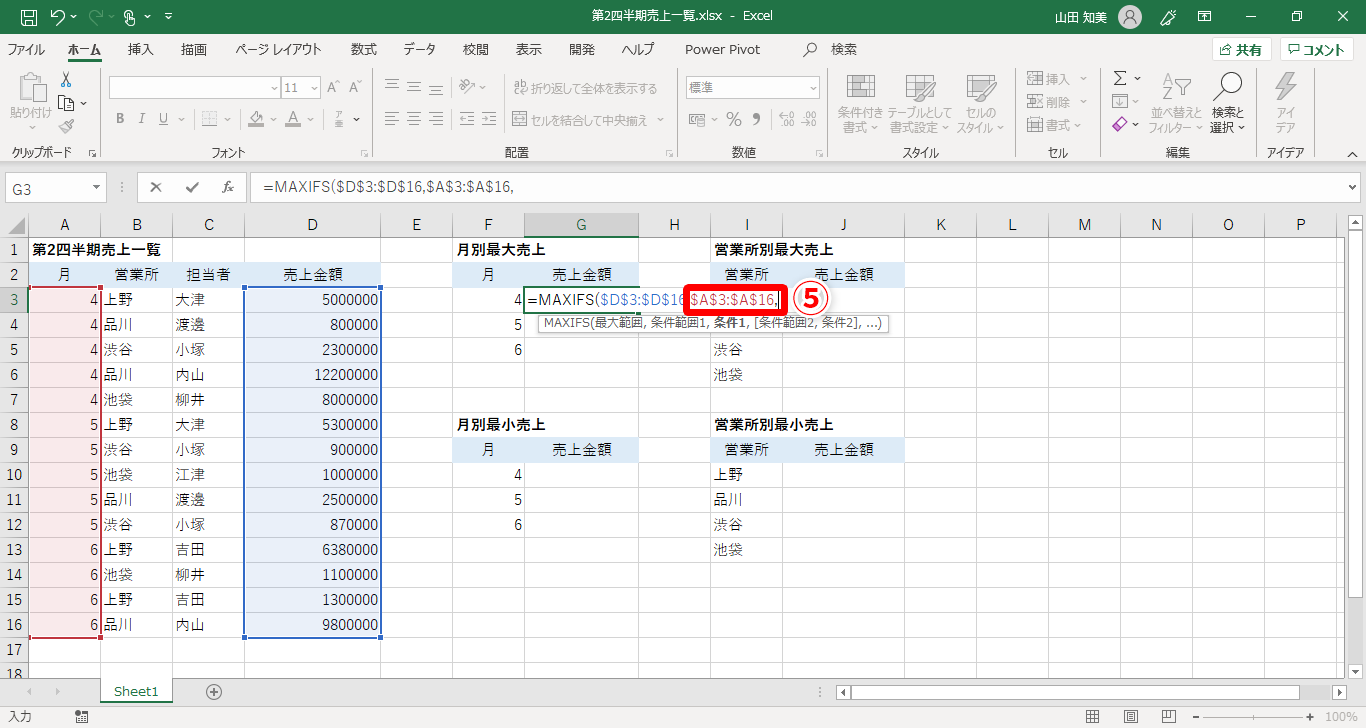
Task: Open the Customize Quick Access Toolbar dropdown
Action: click(x=168, y=17)
